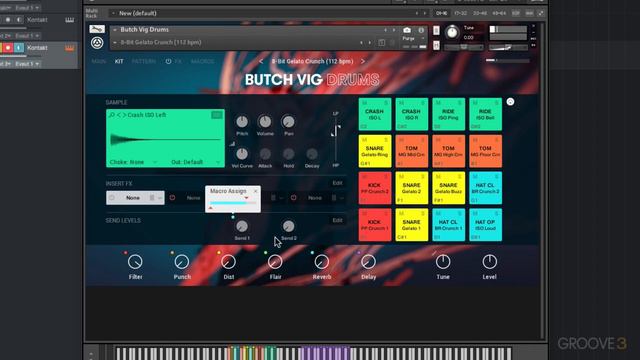Switch to the MAIN tab

coord(98,61)
